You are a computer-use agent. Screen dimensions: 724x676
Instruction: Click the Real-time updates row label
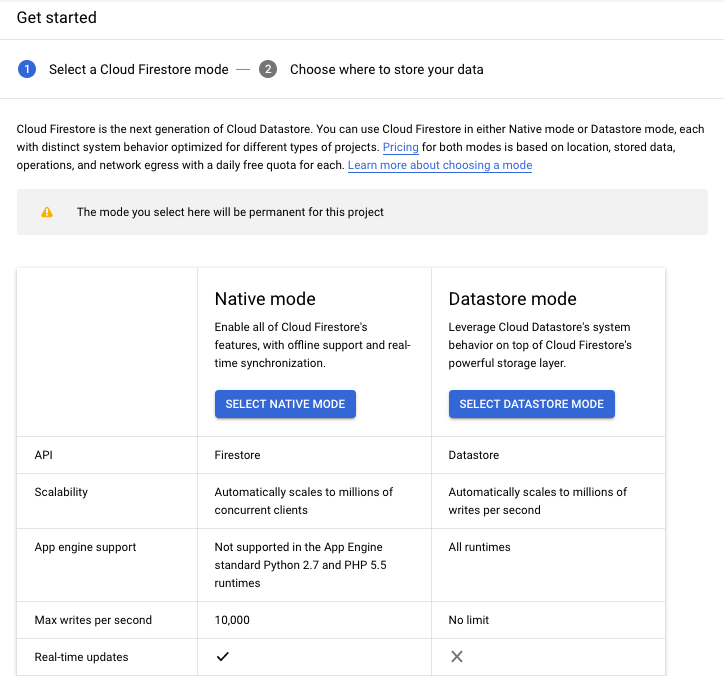[81, 657]
